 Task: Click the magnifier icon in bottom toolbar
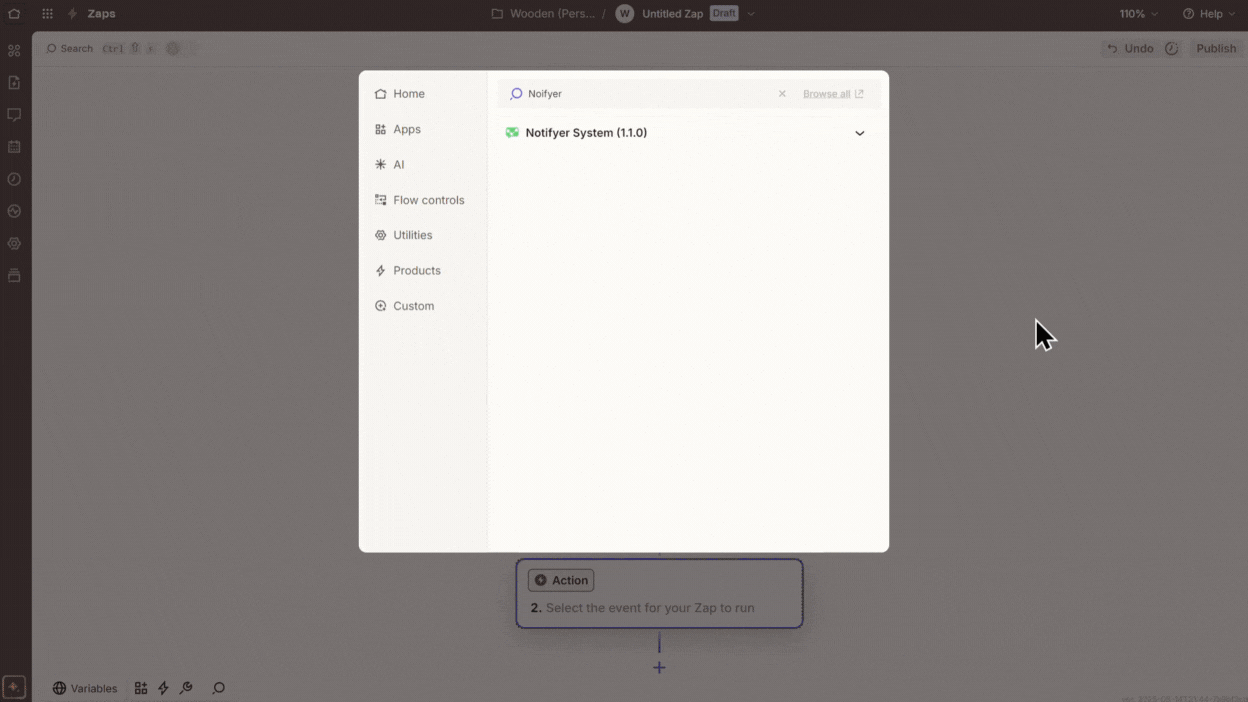point(218,688)
